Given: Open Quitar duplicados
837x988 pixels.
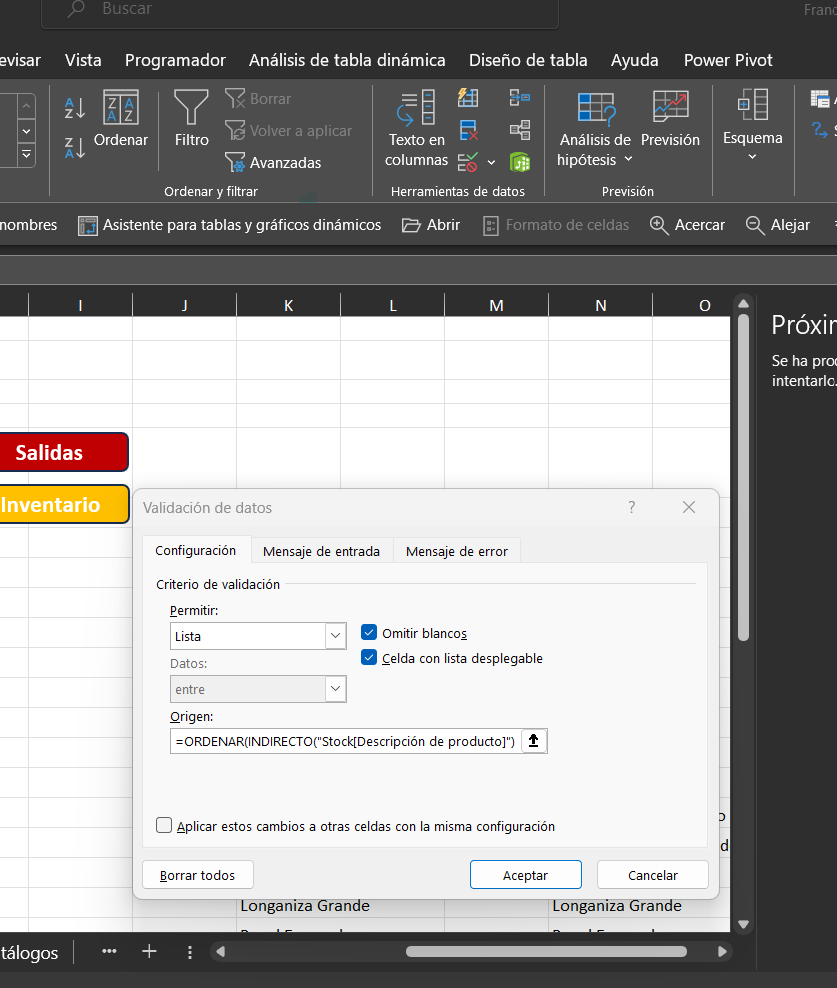Looking at the screenshot, I should click(467, 129).
